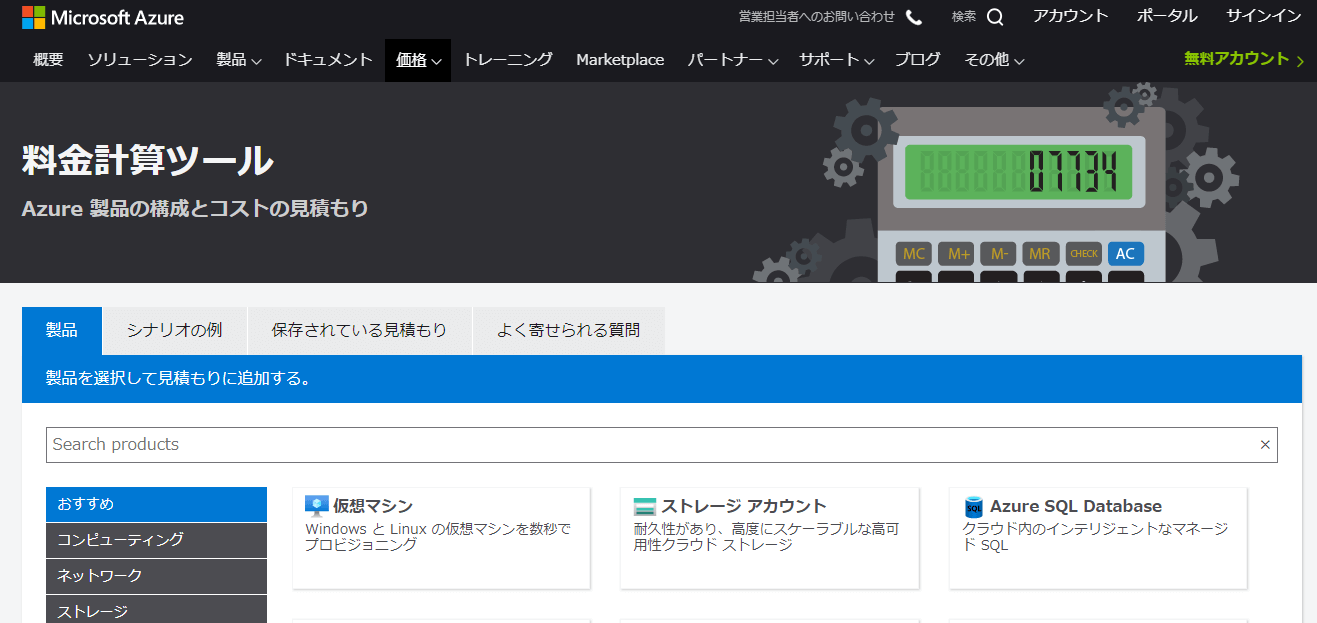Switch to 保存されている見積もり tab

(359, 330)
